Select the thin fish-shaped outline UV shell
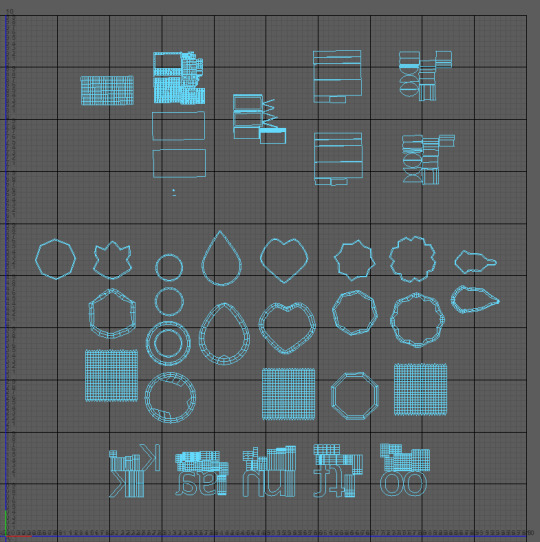540x542 pixels. tap(475, 262)
